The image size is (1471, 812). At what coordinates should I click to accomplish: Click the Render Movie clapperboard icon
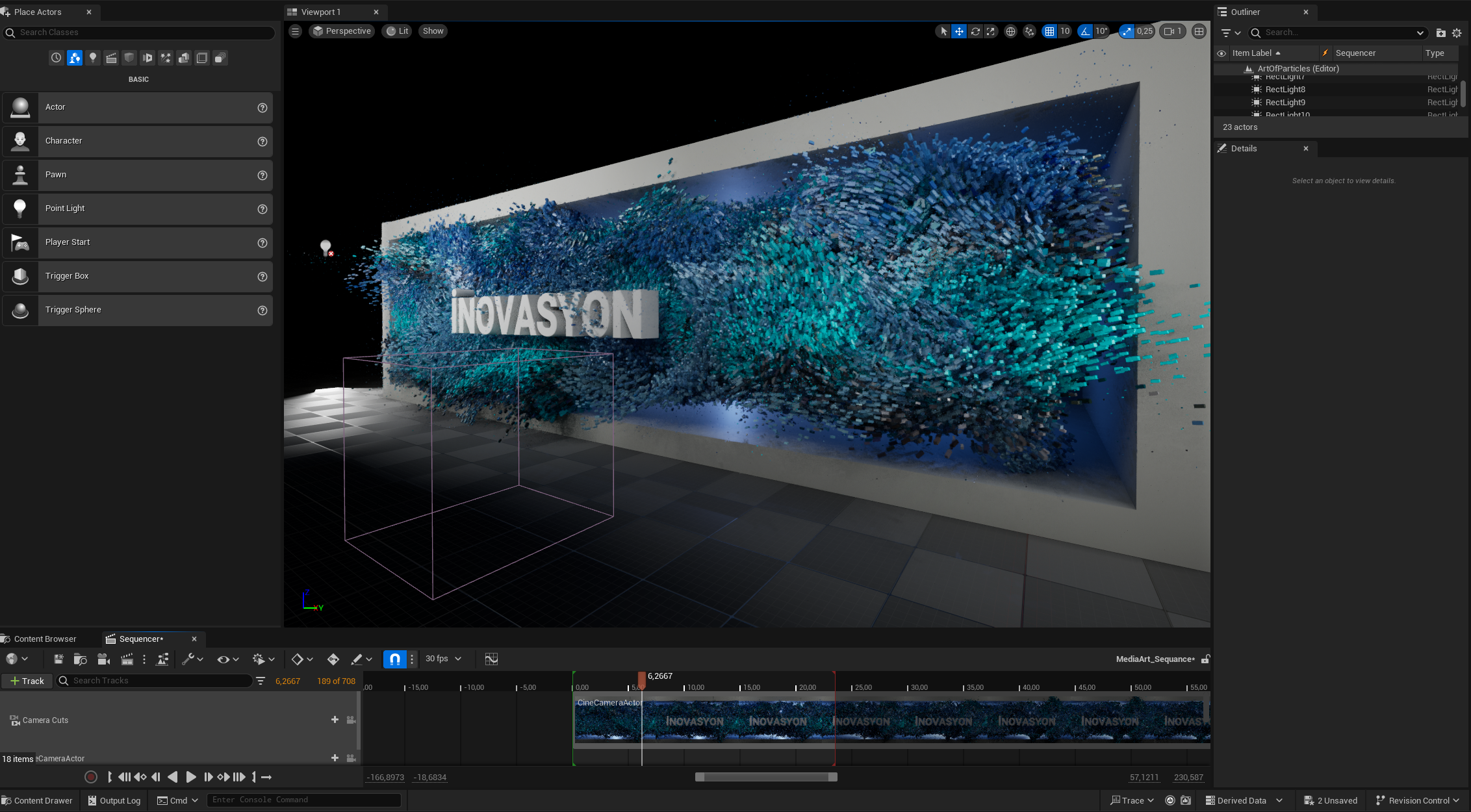click(x=127, y=659)
